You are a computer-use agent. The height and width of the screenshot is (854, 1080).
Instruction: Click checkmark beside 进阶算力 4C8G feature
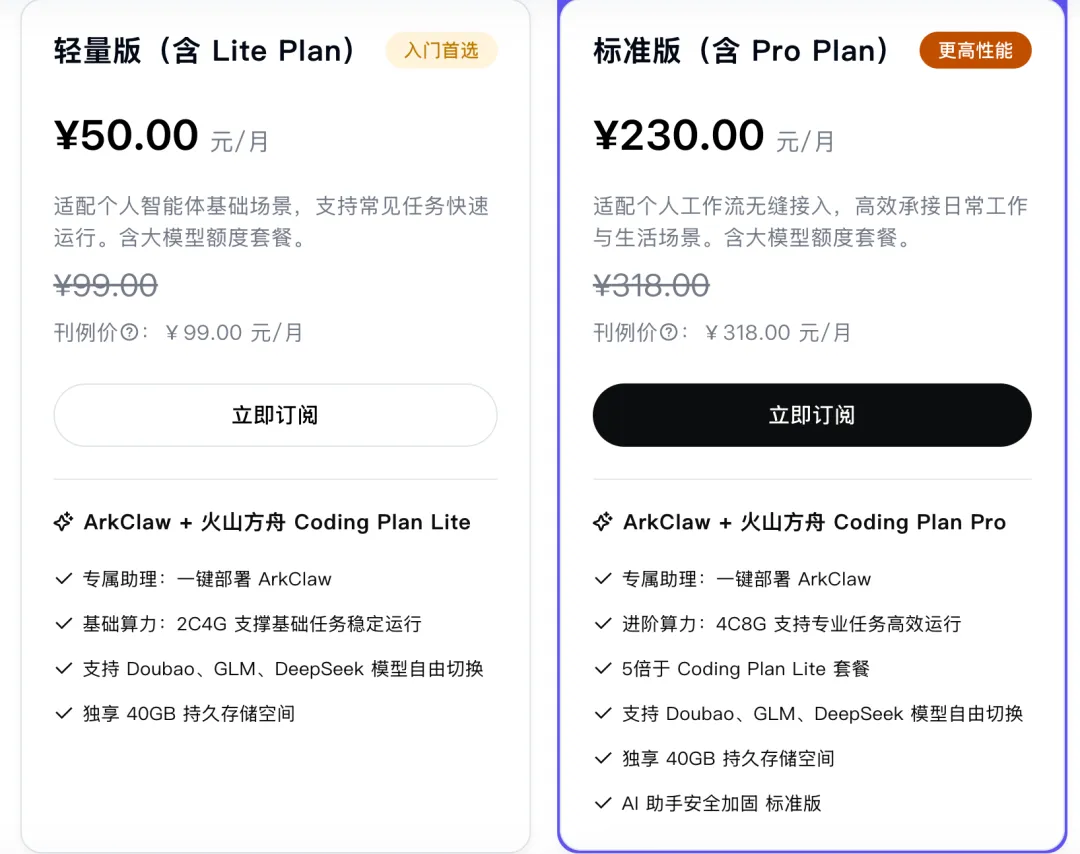pyautogui.click(x=603, y=624)
